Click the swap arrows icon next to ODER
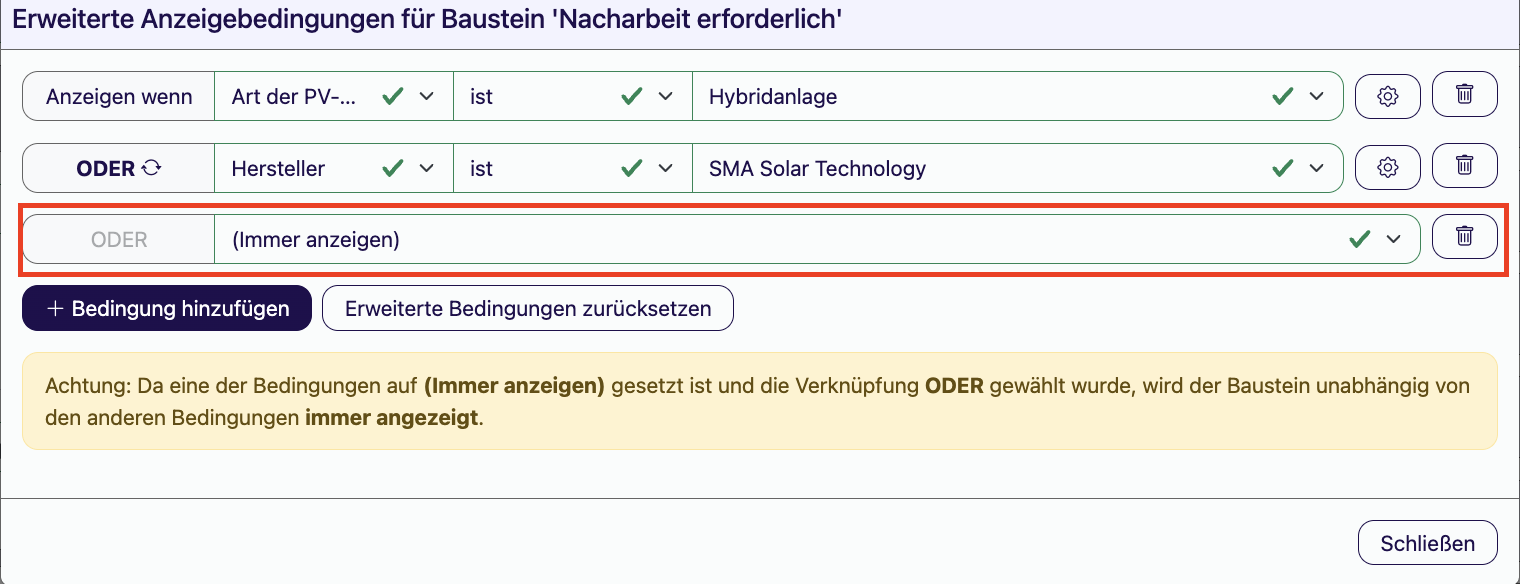Image resolution: width=1520 pixels, height=584 pixels. [151, 168]
